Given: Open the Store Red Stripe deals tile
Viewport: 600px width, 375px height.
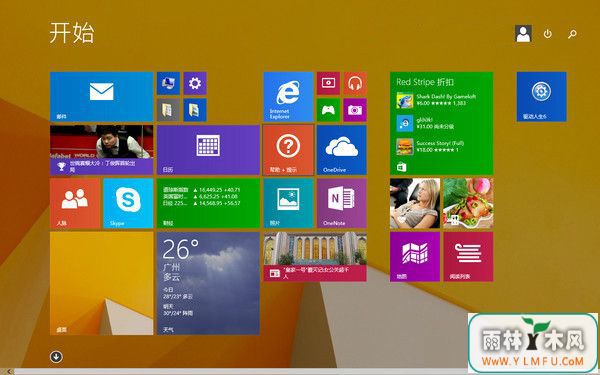Looking at the screenshot, I should (442, 123).
